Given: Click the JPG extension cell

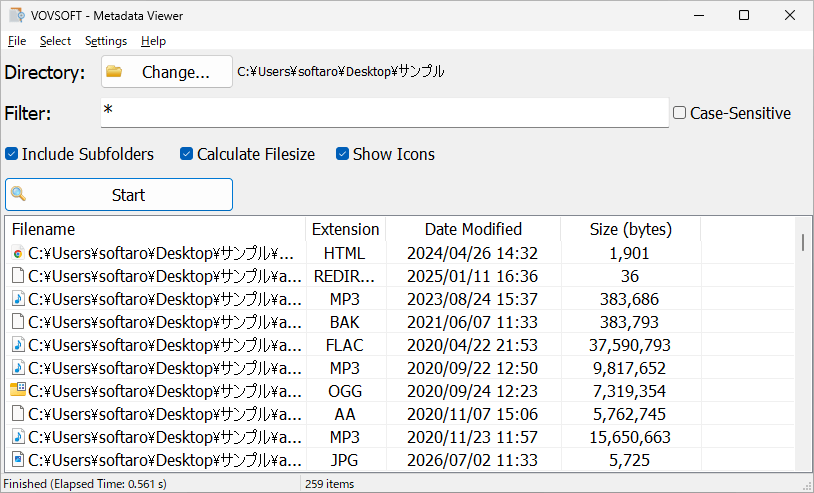Looking at the screenshot, I should (345, 460).
